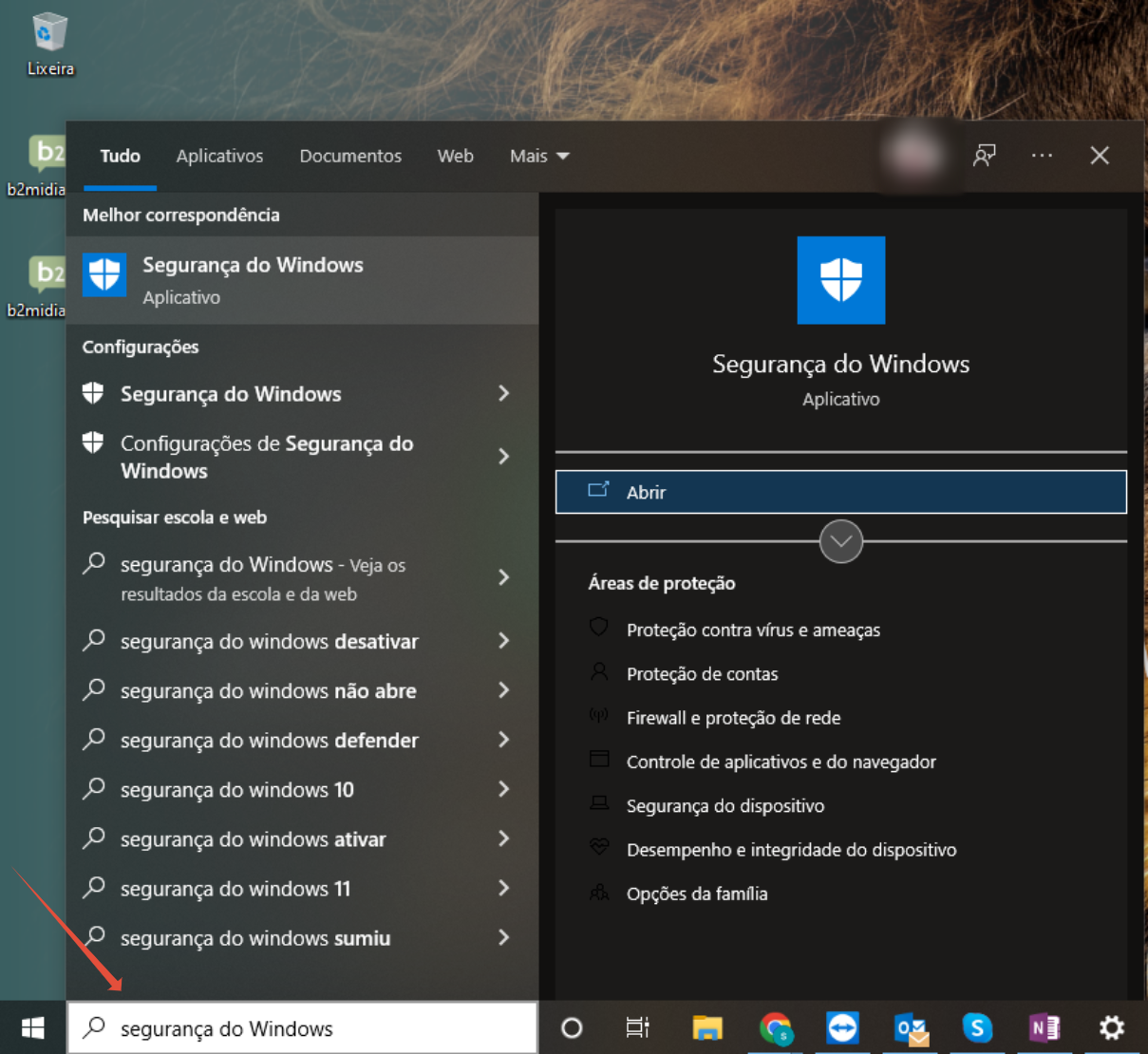Click shield icon of best match result

coord(104,275)
